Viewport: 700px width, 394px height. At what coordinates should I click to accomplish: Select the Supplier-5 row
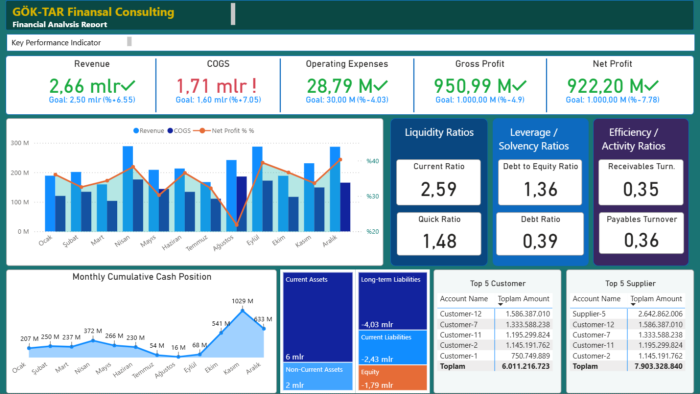(627, 314)
